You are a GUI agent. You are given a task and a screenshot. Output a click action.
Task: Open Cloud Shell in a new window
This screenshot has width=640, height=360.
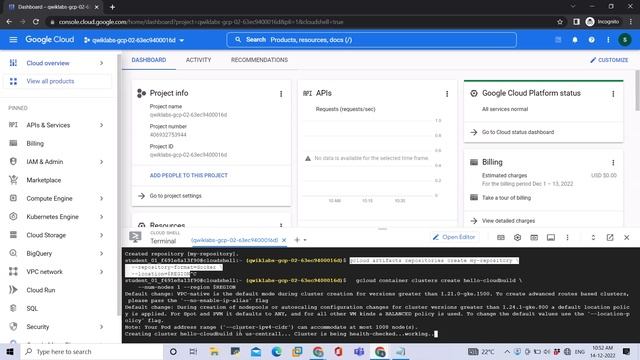tap(610, 237)
